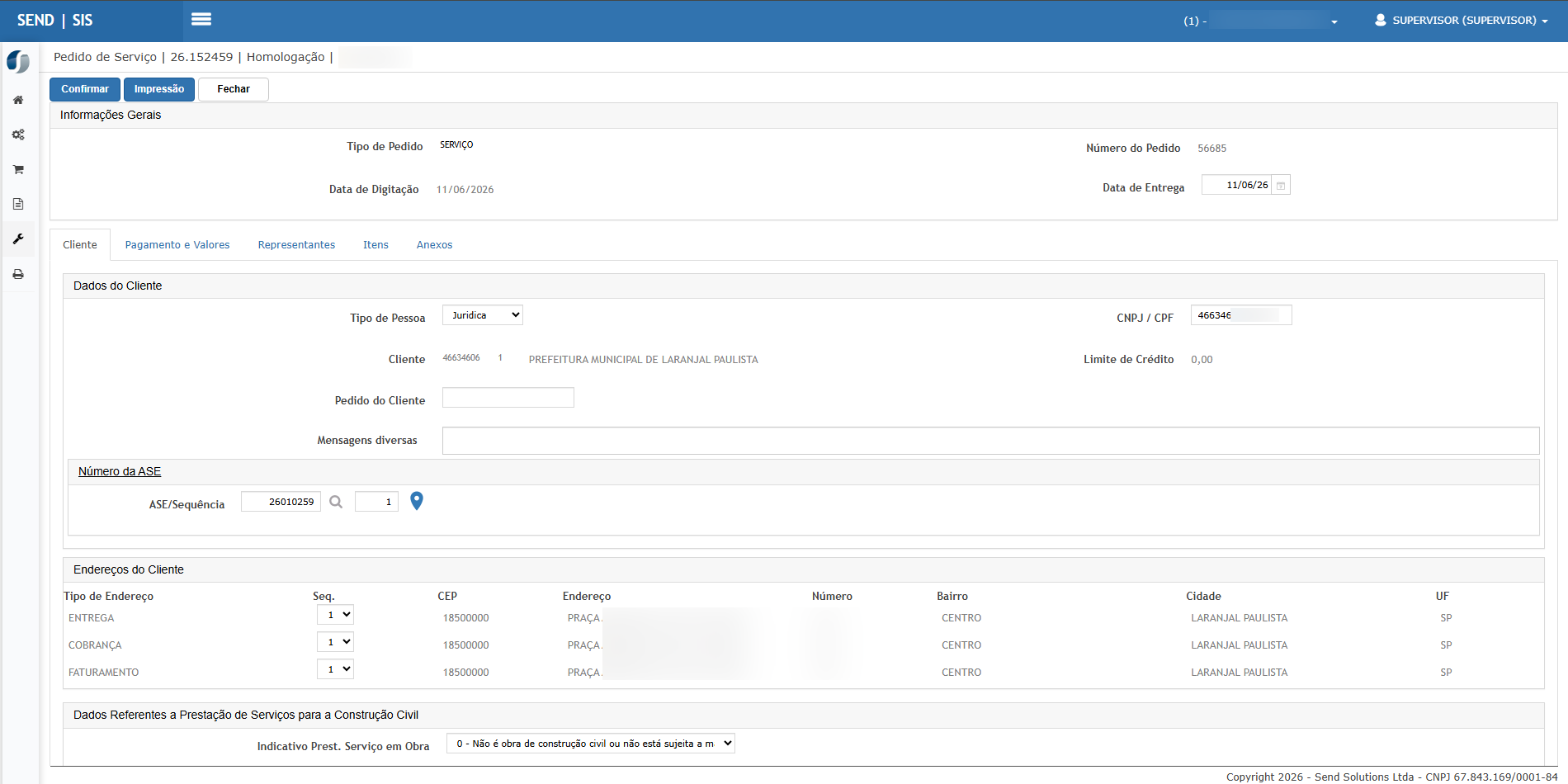Click the Fechar button
This screenshot has height=784, width=1568.
pos(234,89)
